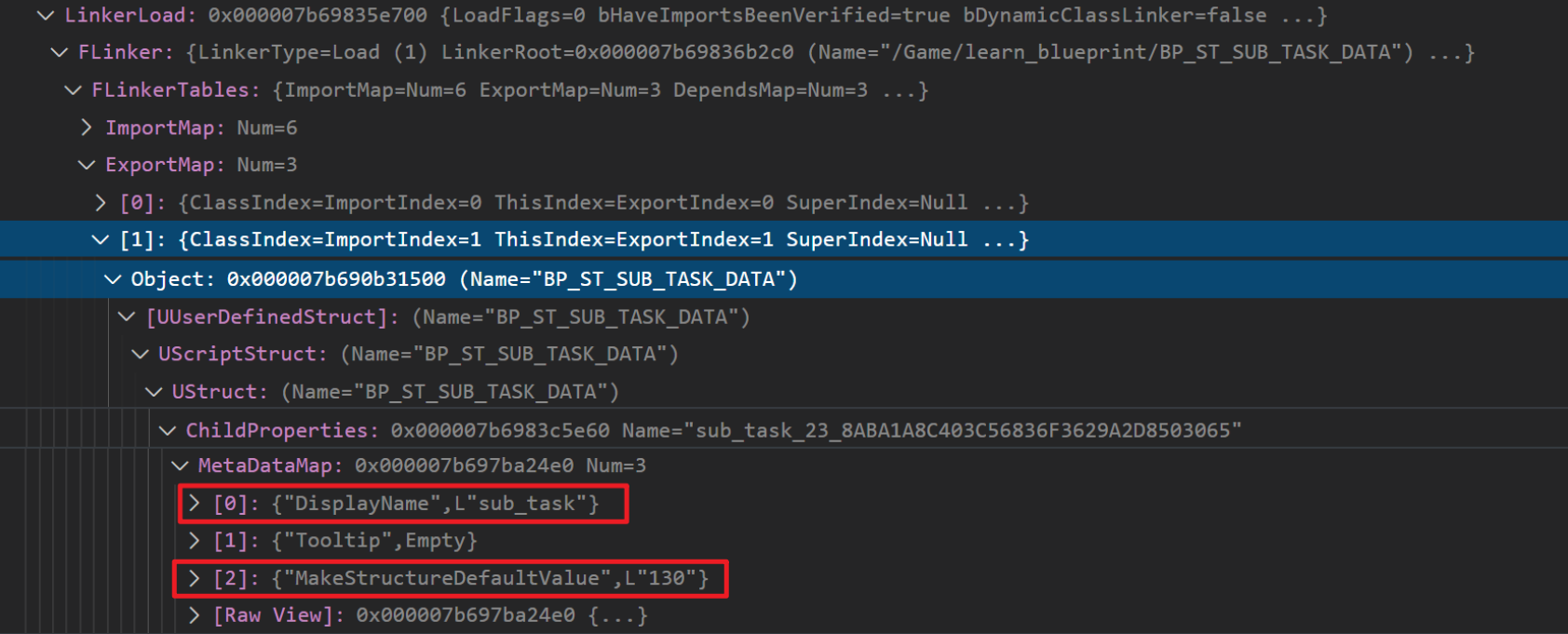
Task: Collapse the [UUserDefinedStruct] node
Action: pyautogui.click(x=127, y=317)
